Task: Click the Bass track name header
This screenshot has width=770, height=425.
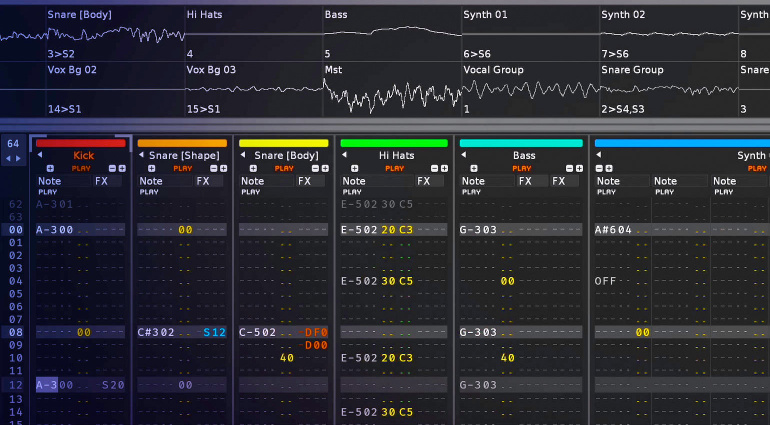Action: click(x=524, y=156)
